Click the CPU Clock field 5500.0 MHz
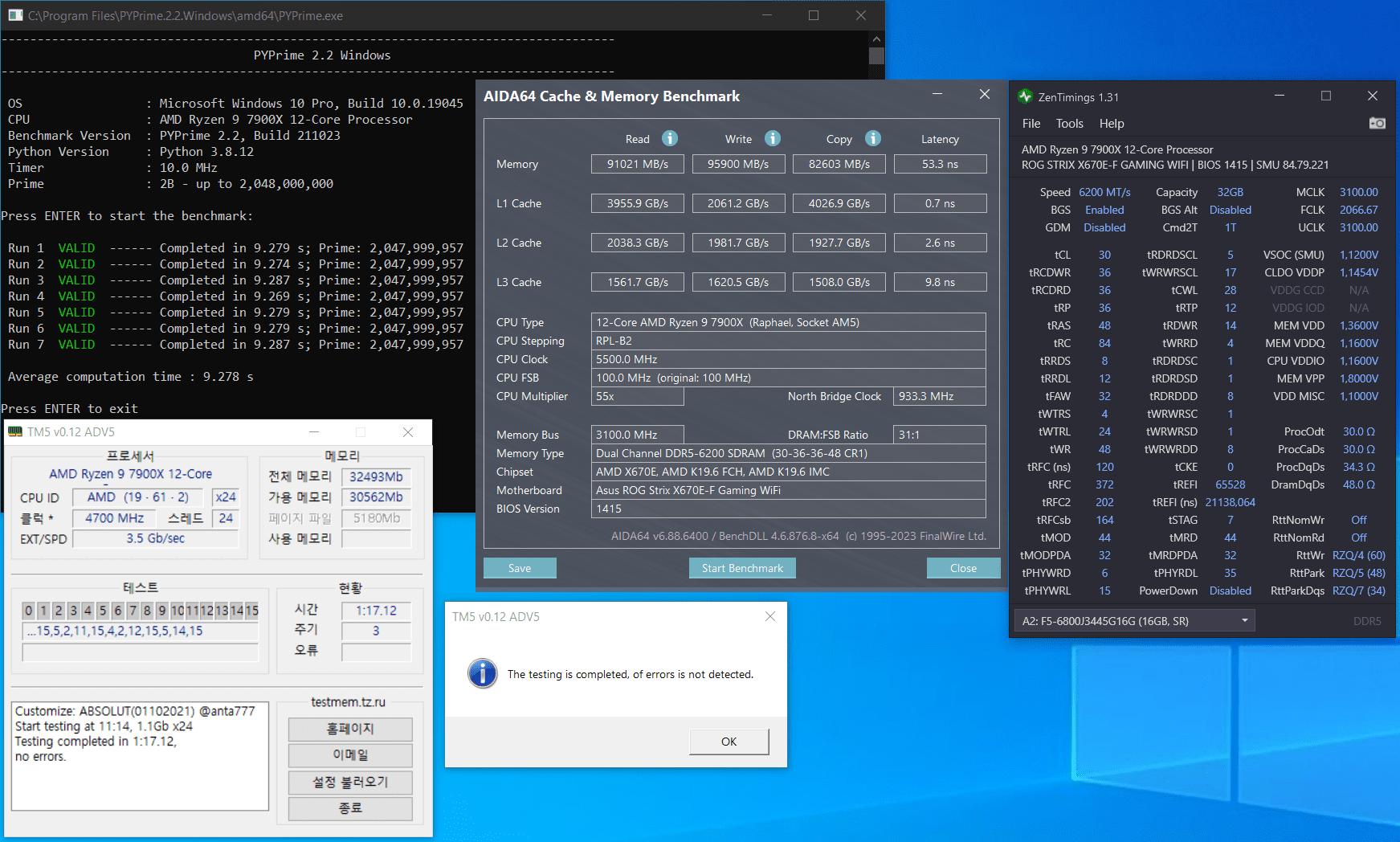 pyautogui.click(x=788, y=359)
